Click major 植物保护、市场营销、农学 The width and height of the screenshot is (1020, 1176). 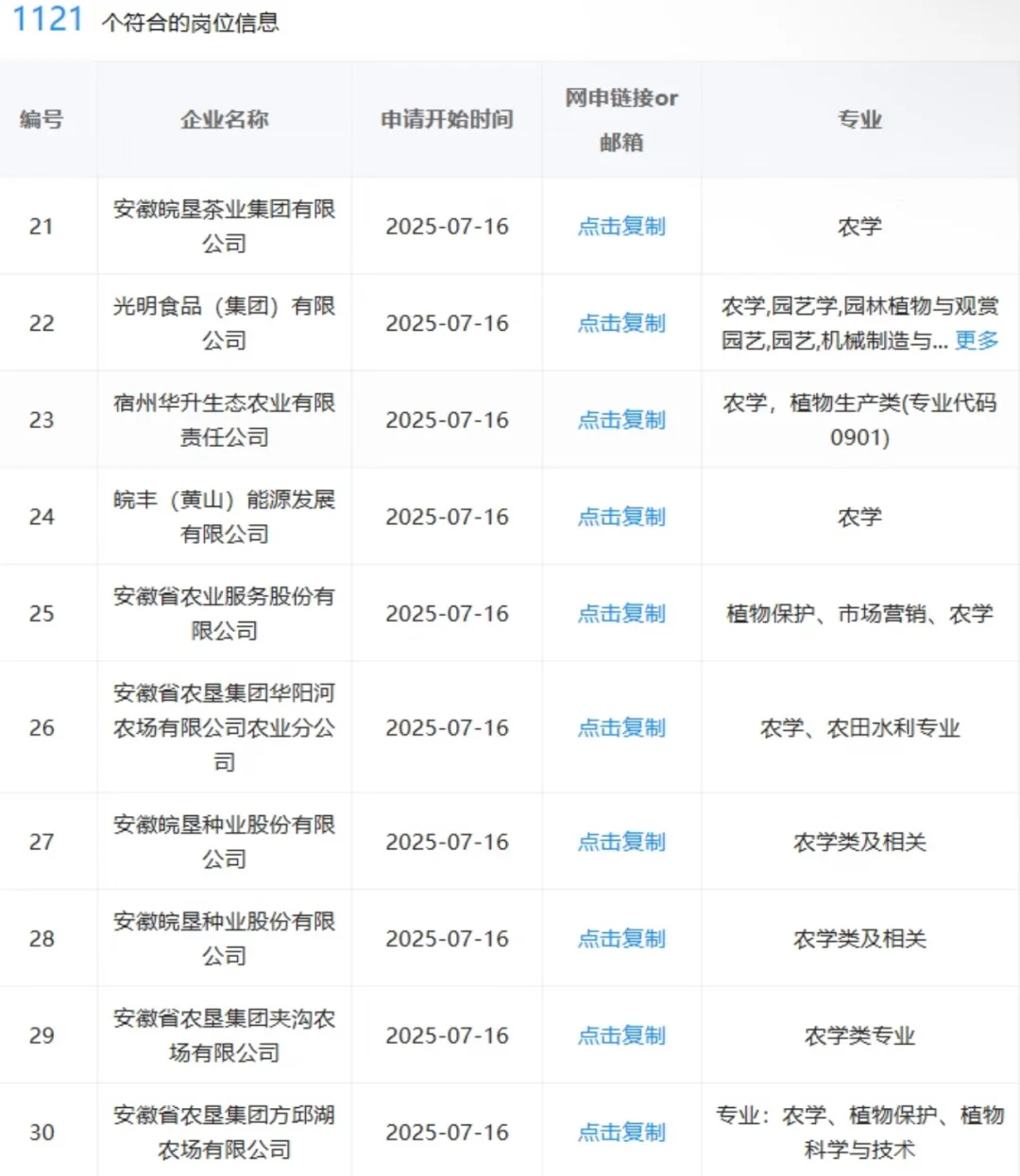[x=859, y=614]
